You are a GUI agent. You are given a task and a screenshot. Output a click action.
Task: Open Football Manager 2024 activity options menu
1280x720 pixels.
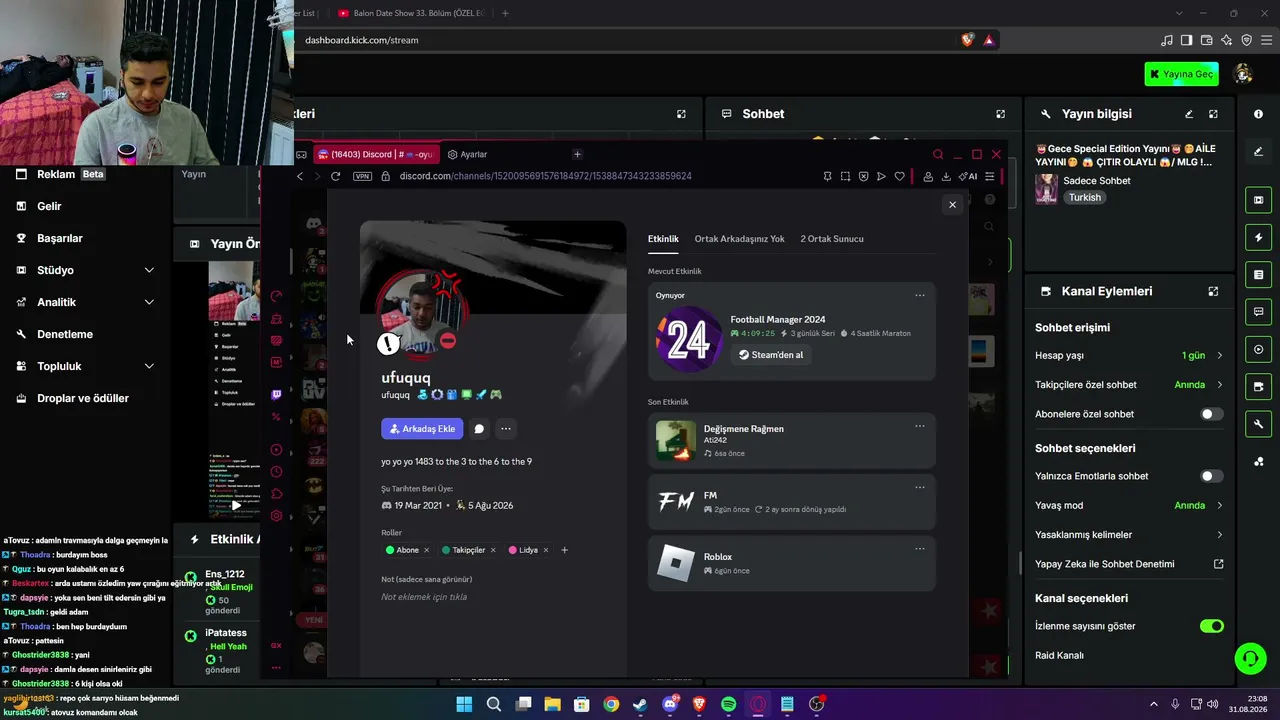(920, 295)
